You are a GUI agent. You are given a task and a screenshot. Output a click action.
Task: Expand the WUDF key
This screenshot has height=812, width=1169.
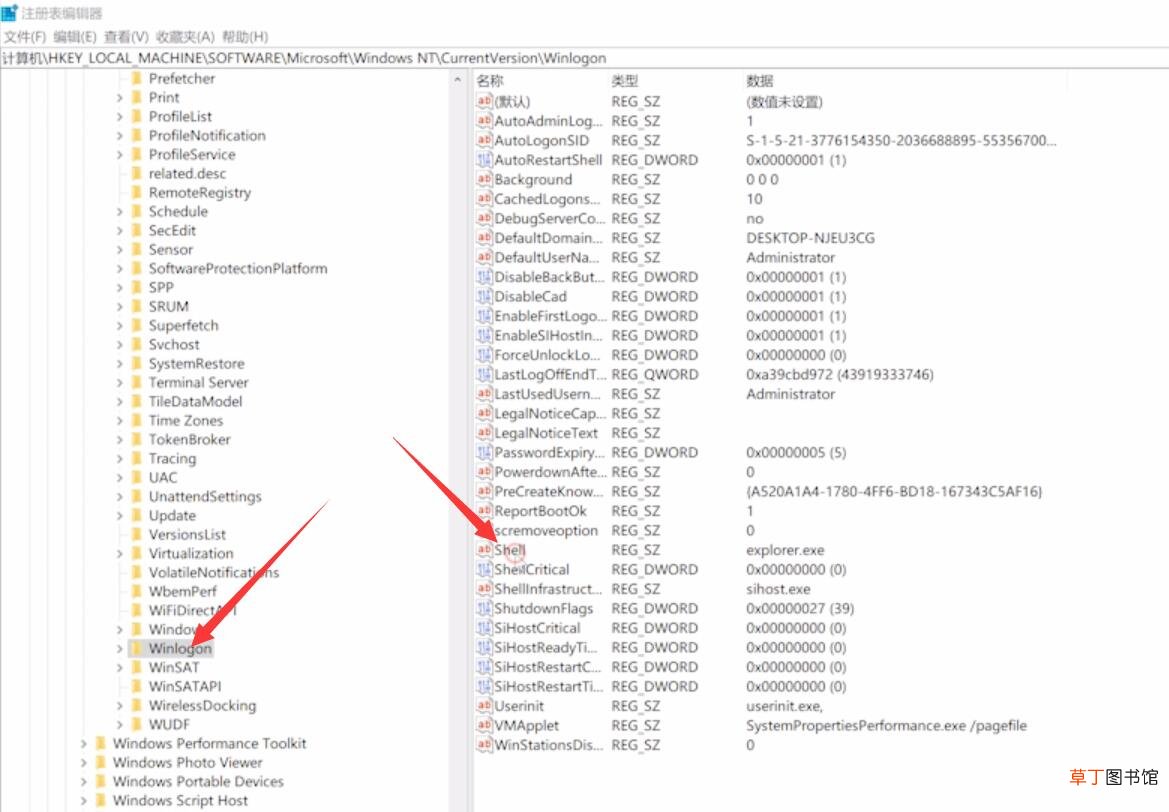click(x=120, y=724)
